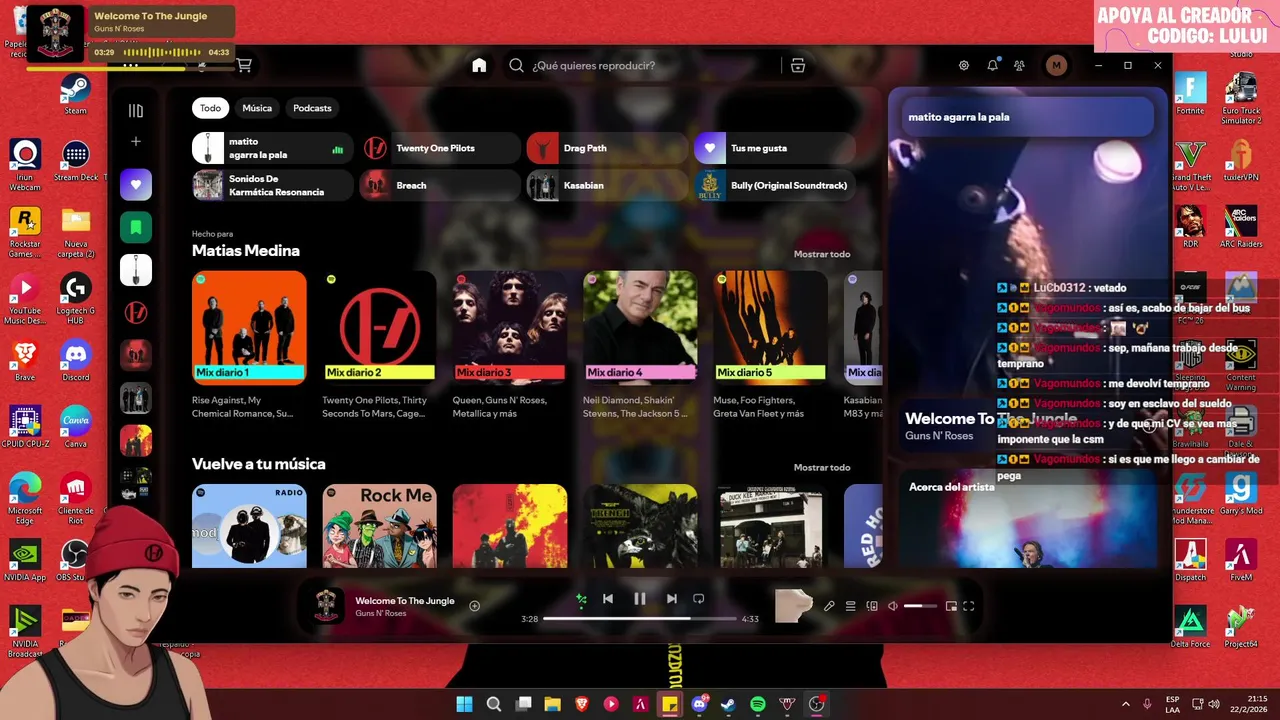Open lyrics microphone icon in player
The image size is (1280, 720).
tap(829, 606)
